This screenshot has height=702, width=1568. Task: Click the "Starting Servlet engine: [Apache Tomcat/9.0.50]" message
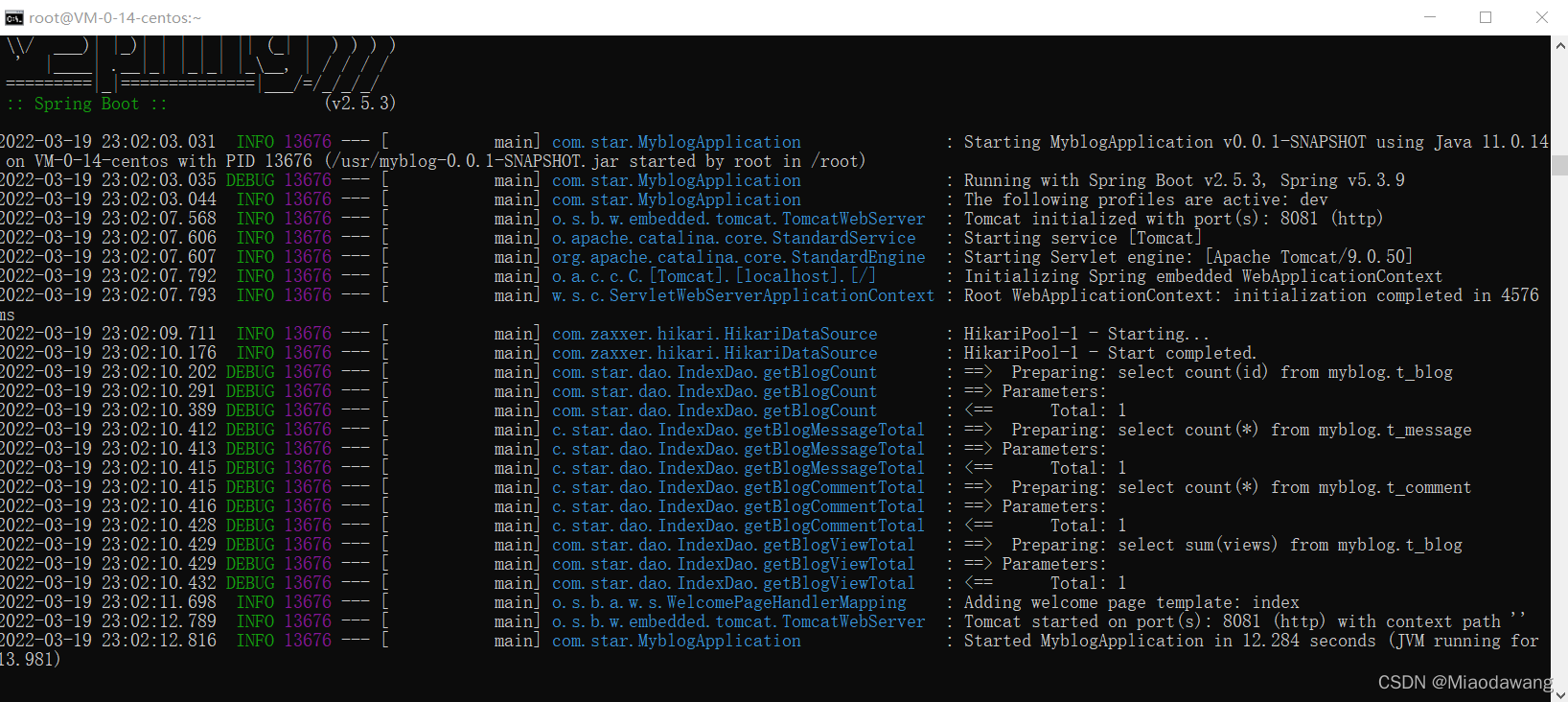[x=1188, y=257]
